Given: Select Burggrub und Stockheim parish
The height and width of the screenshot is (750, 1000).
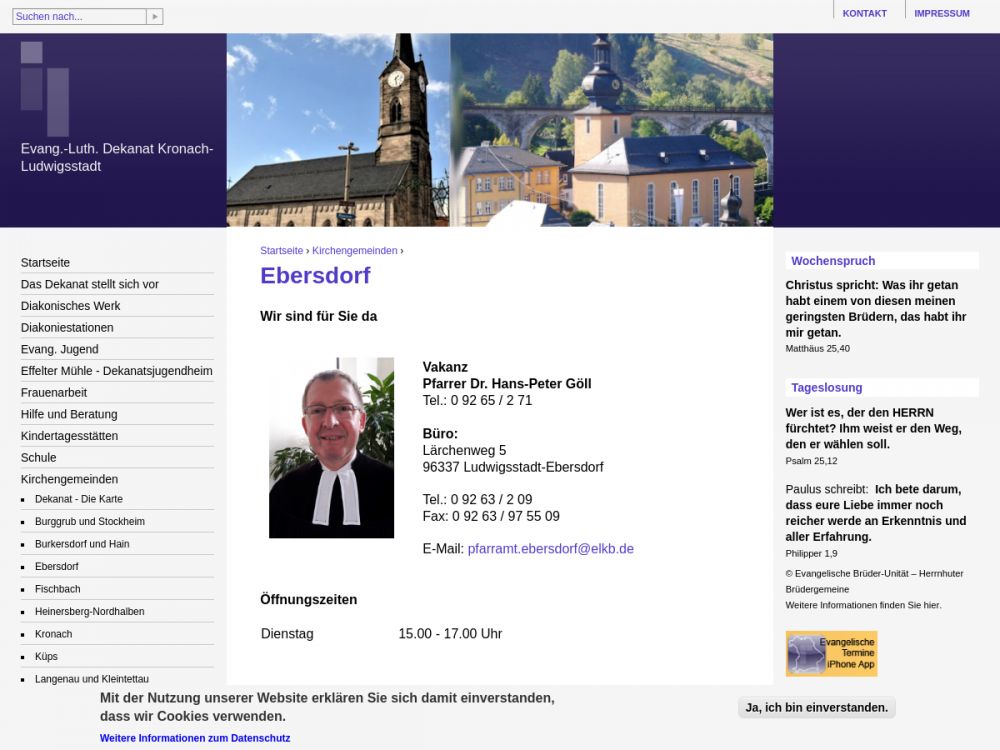Looking at the screenshot, I should (x=90, y=522).
